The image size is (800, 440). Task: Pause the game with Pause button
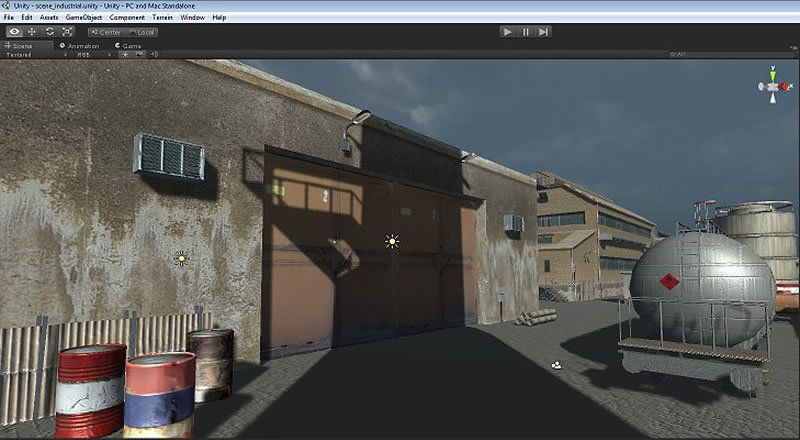pyautogui.click(x=526, y=32)
